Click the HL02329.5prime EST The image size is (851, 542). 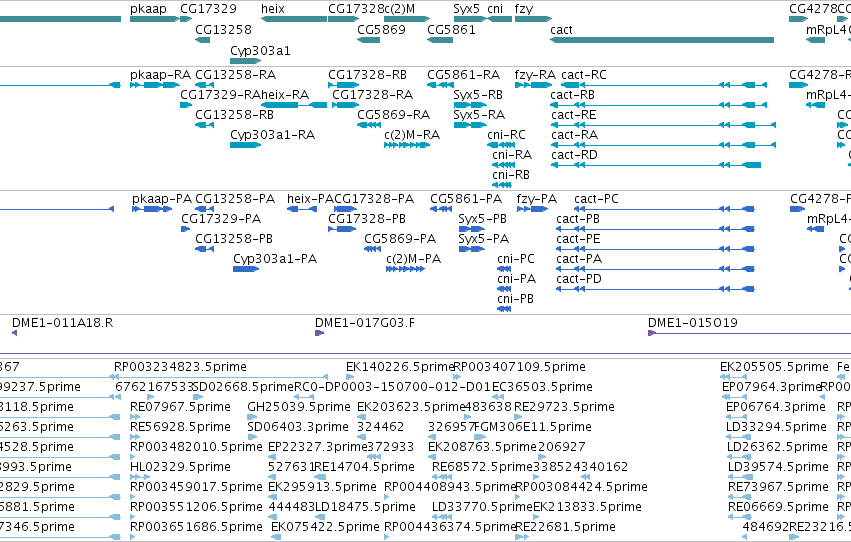point(140,477)
